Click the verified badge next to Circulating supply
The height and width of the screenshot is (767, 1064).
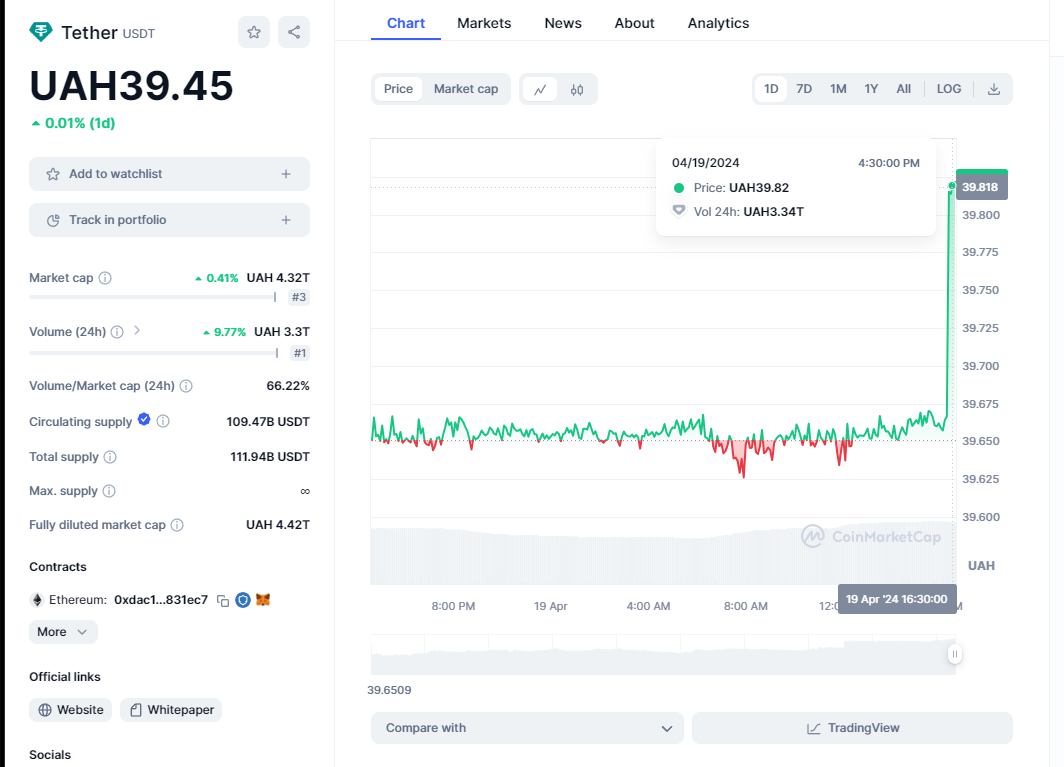pyautogui.click(x=144, y=419)
